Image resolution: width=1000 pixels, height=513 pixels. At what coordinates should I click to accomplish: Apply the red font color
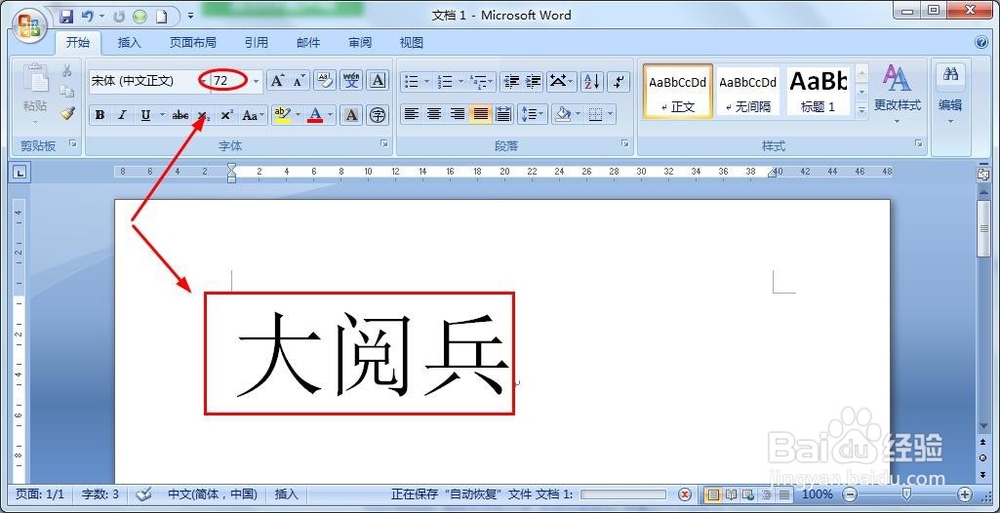tap(315, 115)
